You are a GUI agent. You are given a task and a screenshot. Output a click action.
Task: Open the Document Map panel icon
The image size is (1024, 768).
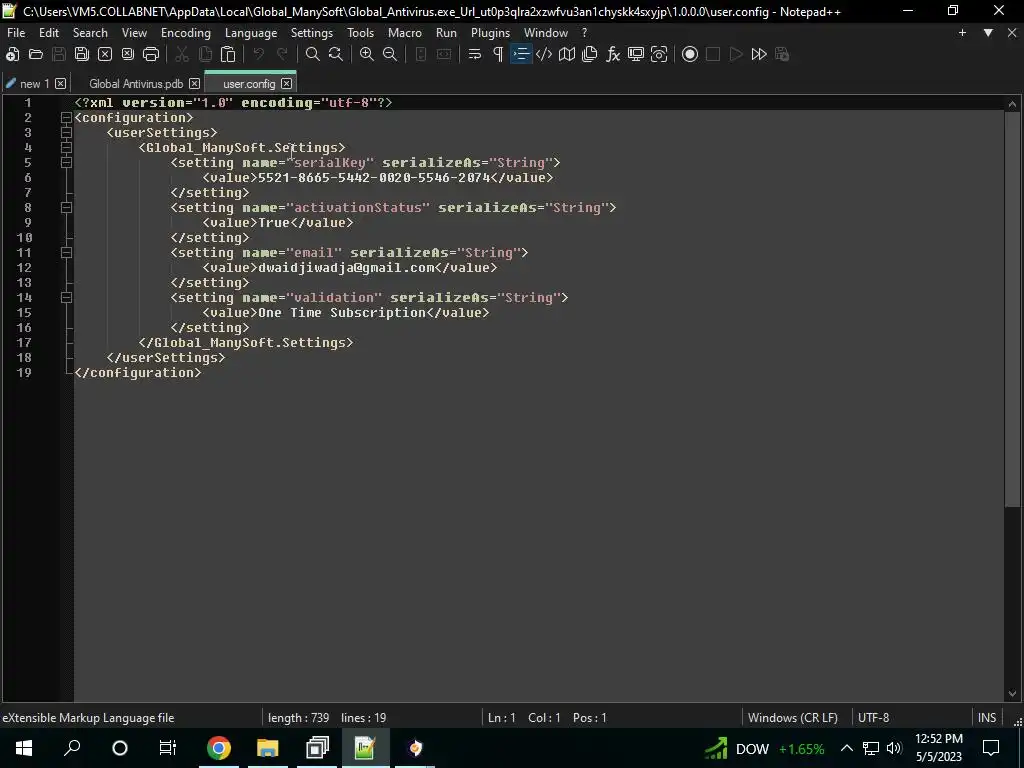567,54
